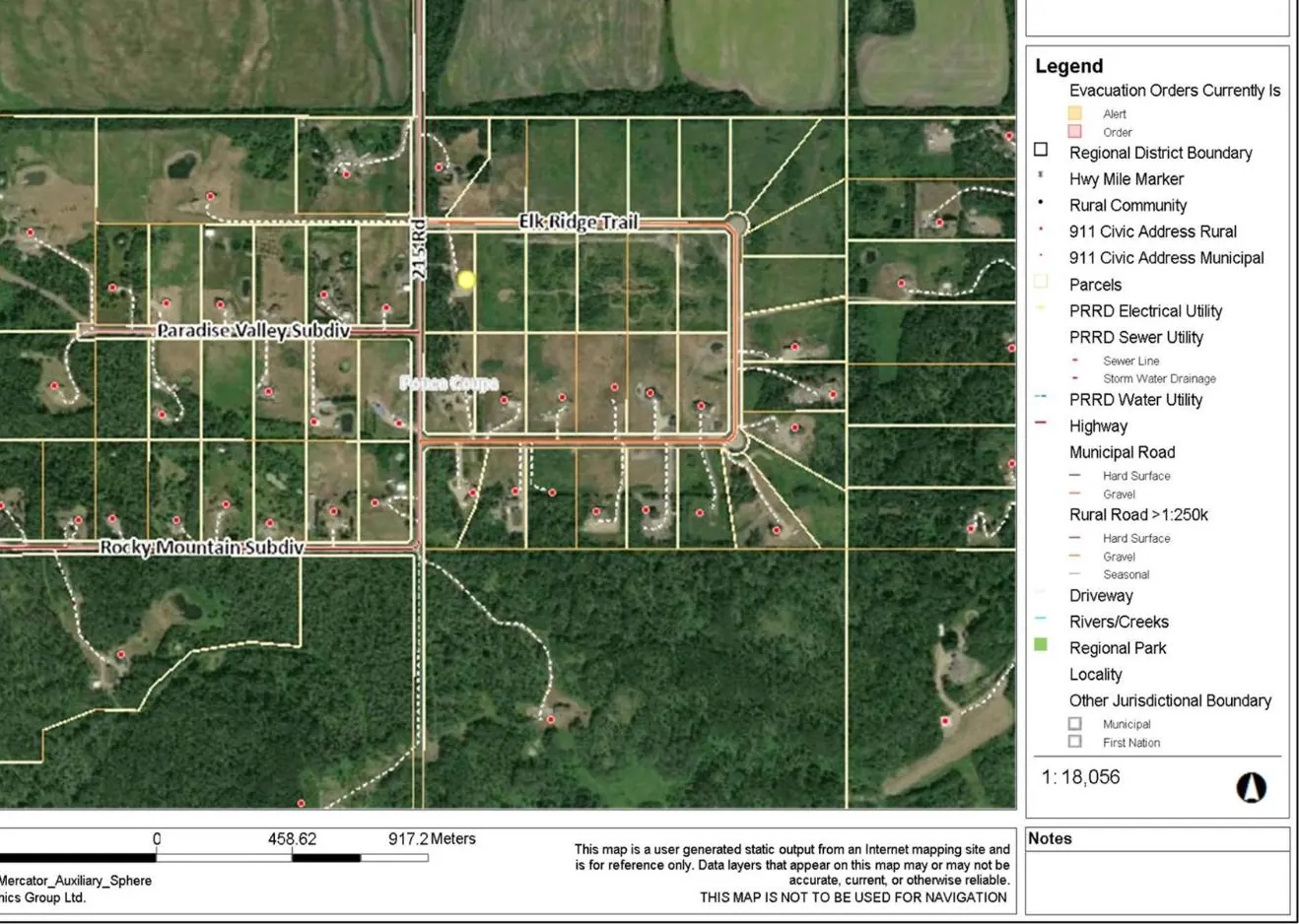The width and height of the screenshot is (1299, 924).
Task: Click the PRRD Sewer Utility legend entry
Action: 1135,337
